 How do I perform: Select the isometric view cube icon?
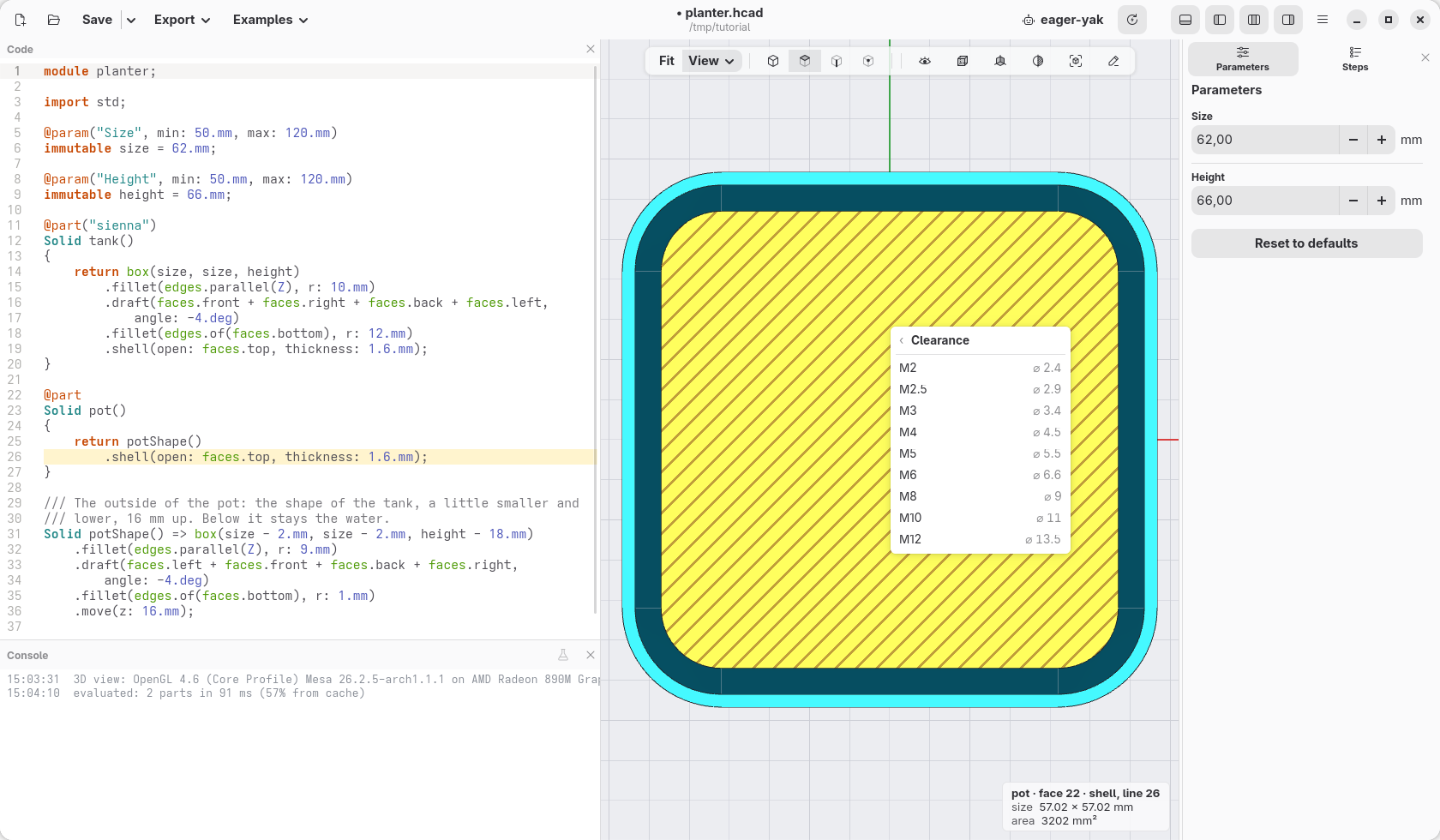tap(773, 61)
